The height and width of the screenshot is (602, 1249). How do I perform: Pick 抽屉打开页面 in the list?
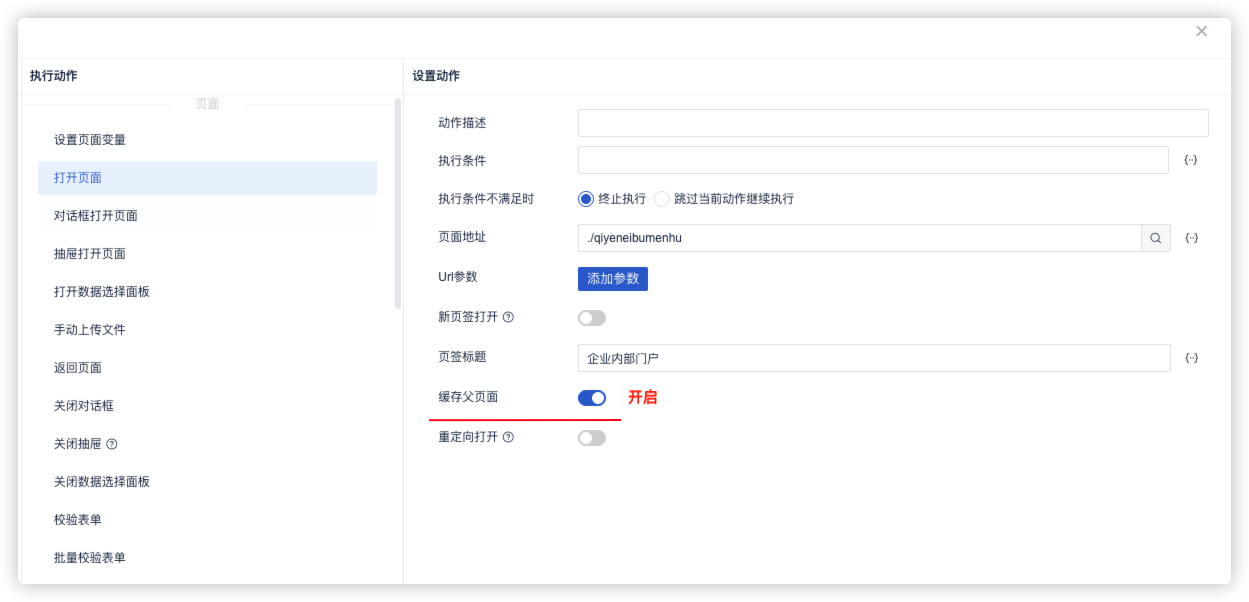(90, 254)
